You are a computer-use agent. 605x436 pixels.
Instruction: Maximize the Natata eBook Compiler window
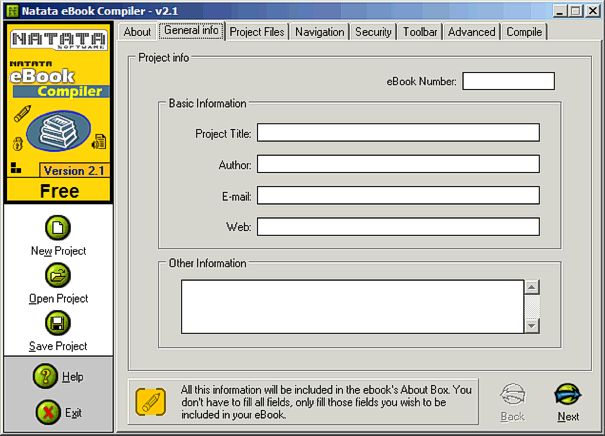575,11
